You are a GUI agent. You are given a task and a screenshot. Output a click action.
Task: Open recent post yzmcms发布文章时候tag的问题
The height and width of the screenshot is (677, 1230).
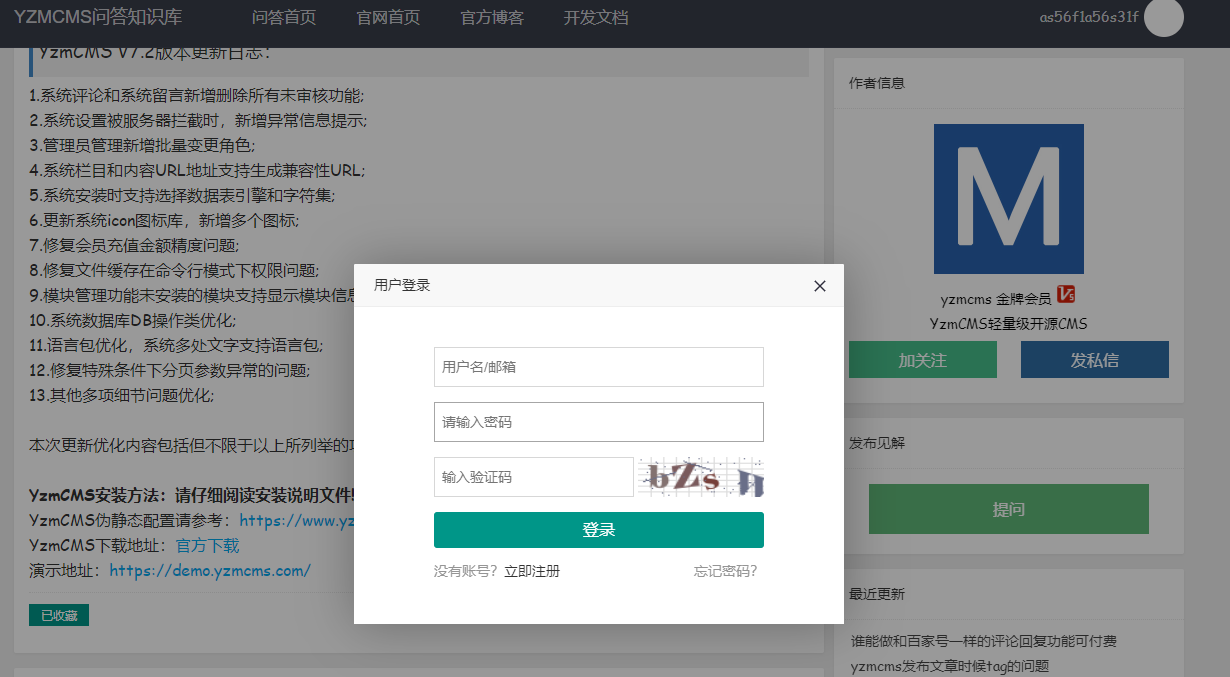pos(949,666)
